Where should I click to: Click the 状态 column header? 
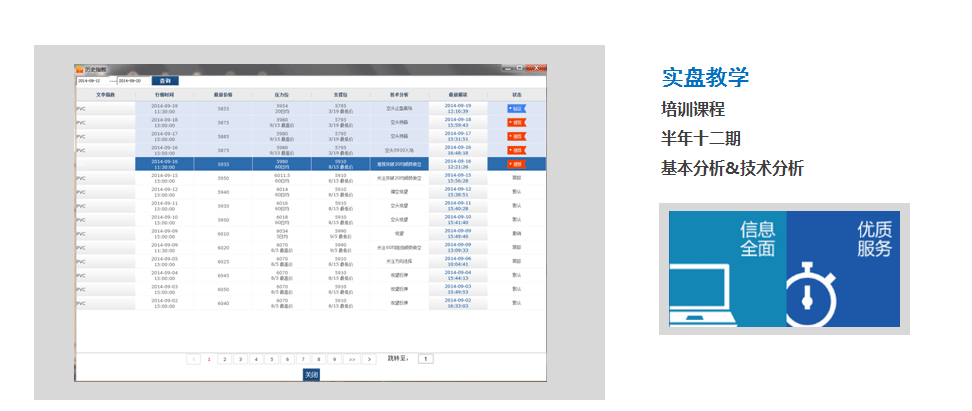516,95
